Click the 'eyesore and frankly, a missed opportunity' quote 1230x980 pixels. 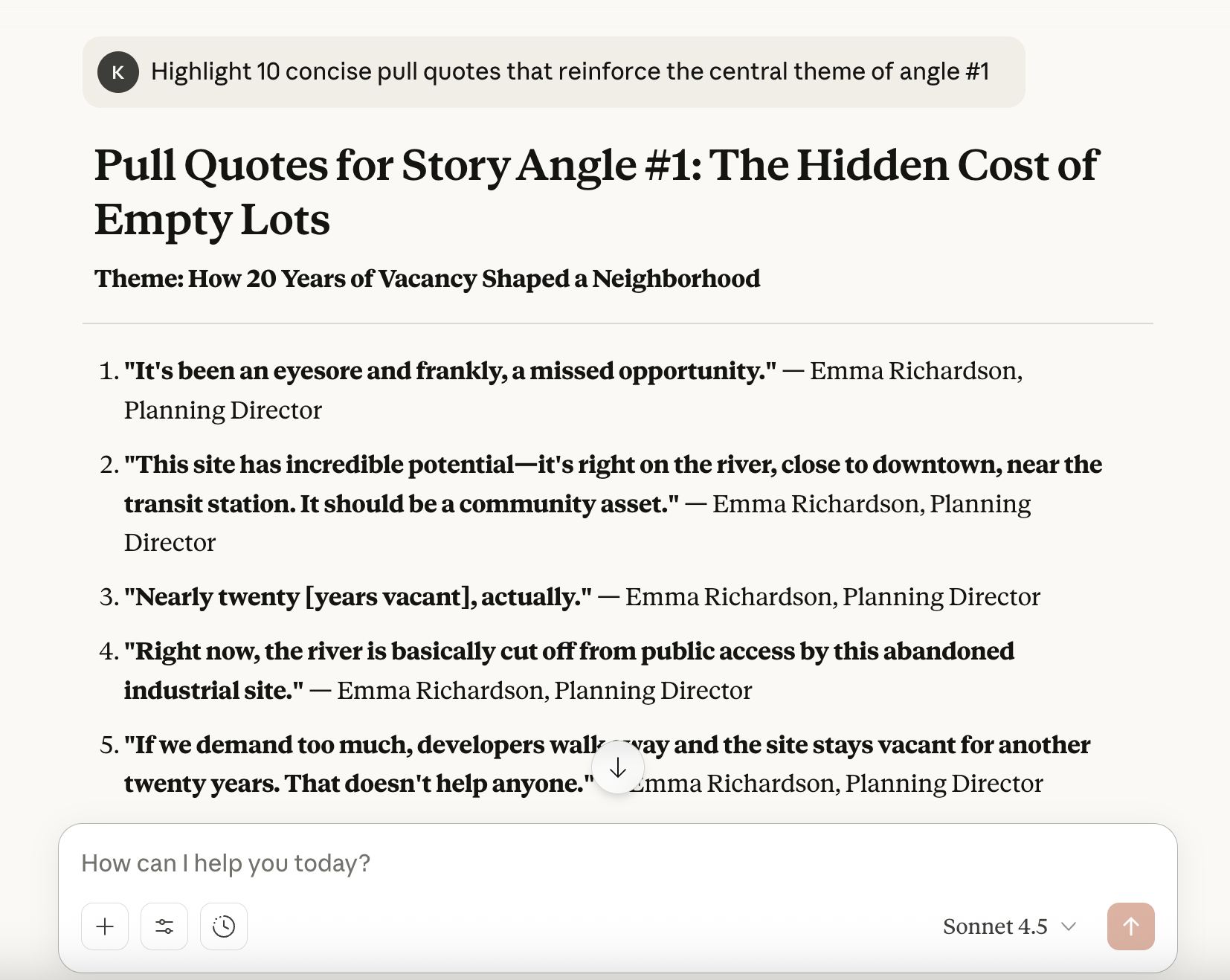(x=450, y=370)
